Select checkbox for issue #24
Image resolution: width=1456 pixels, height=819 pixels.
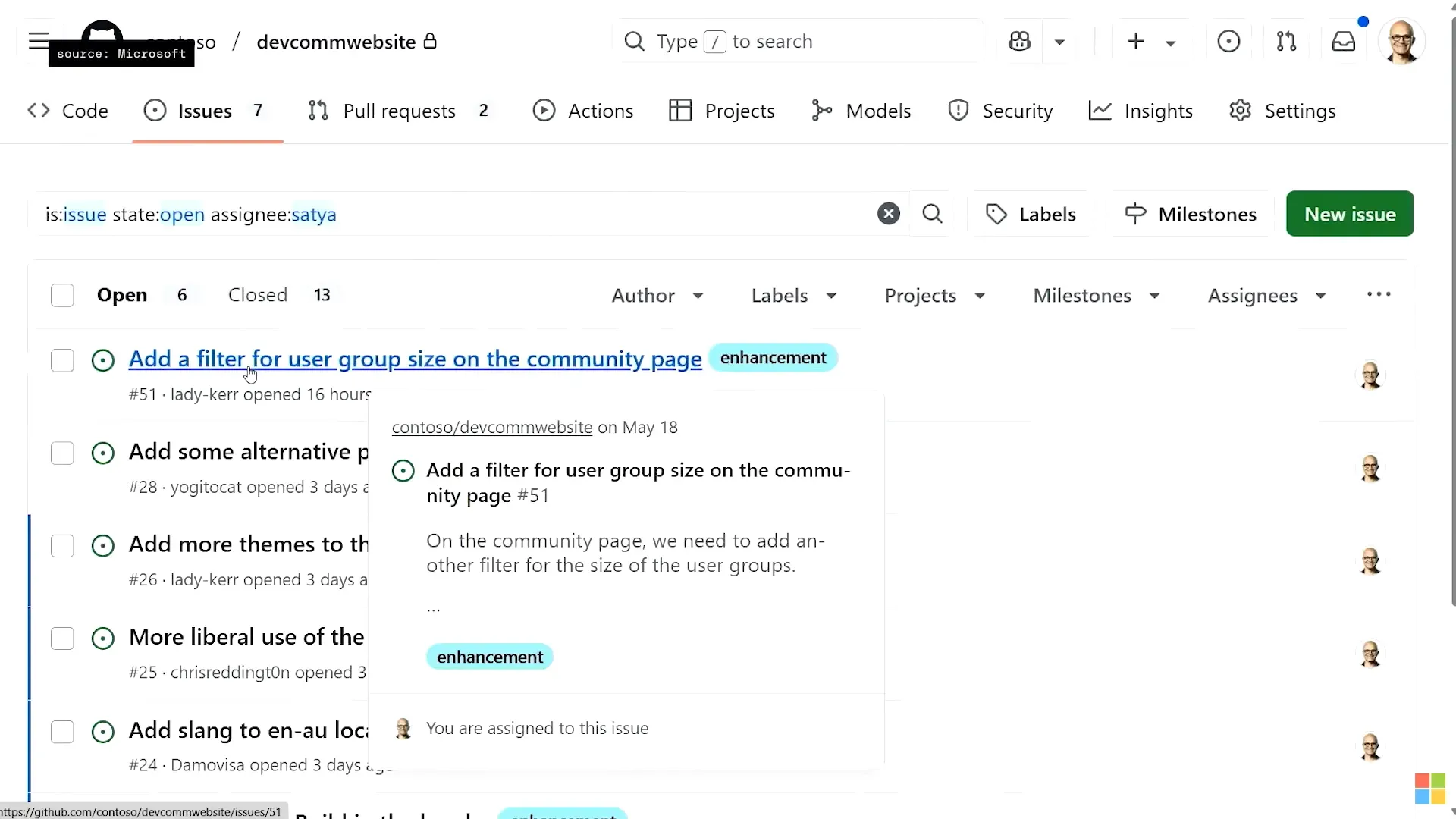(62, 732)
